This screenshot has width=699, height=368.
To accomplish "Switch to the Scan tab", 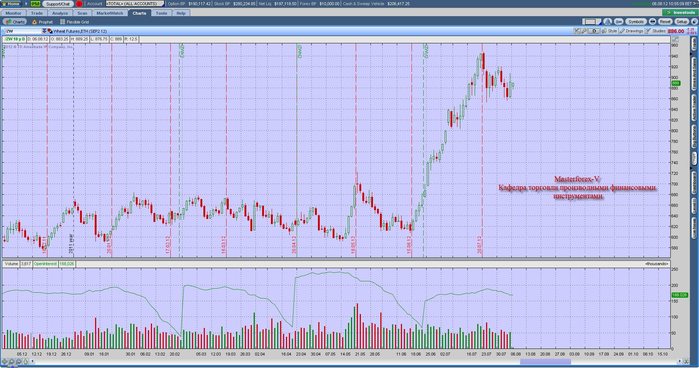I will (x=82, y=13).
